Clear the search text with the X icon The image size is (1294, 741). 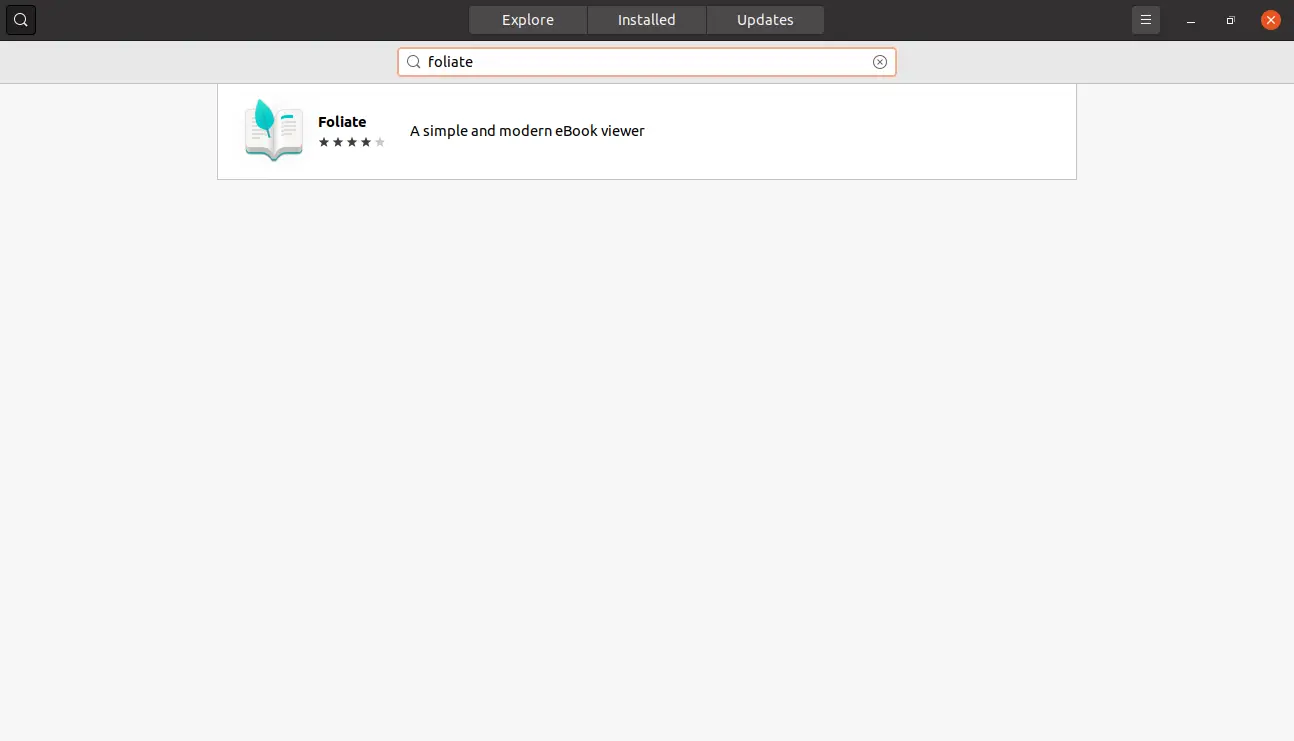(x=880, y=62)
